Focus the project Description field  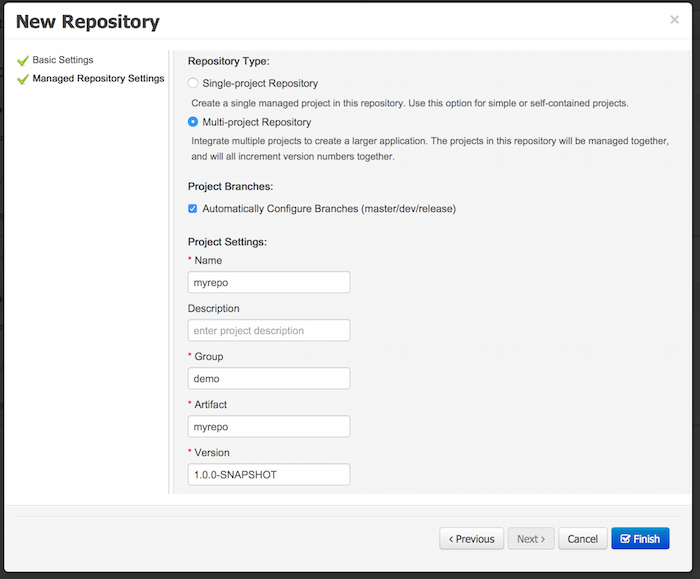tap(269, 331)
